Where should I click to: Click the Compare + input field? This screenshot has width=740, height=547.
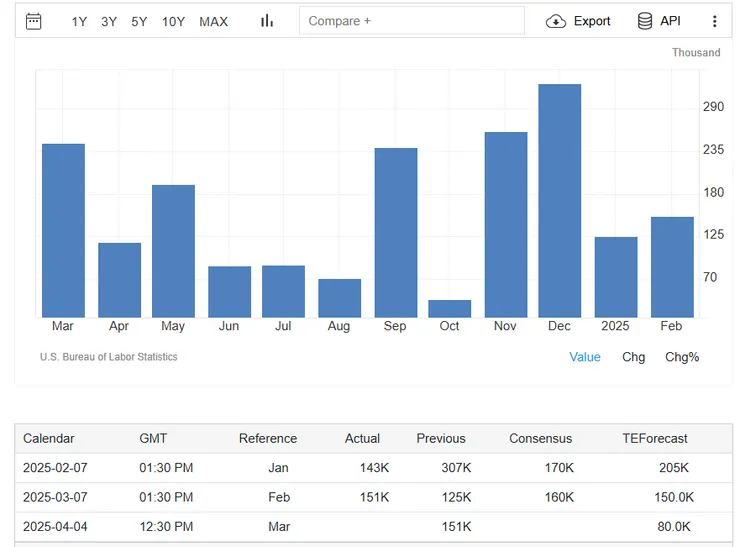coord(412,21)
